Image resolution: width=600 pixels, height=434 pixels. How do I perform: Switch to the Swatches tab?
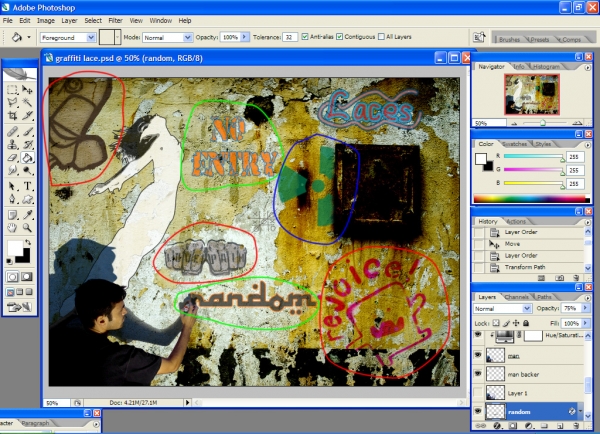[x=515, y=144]
